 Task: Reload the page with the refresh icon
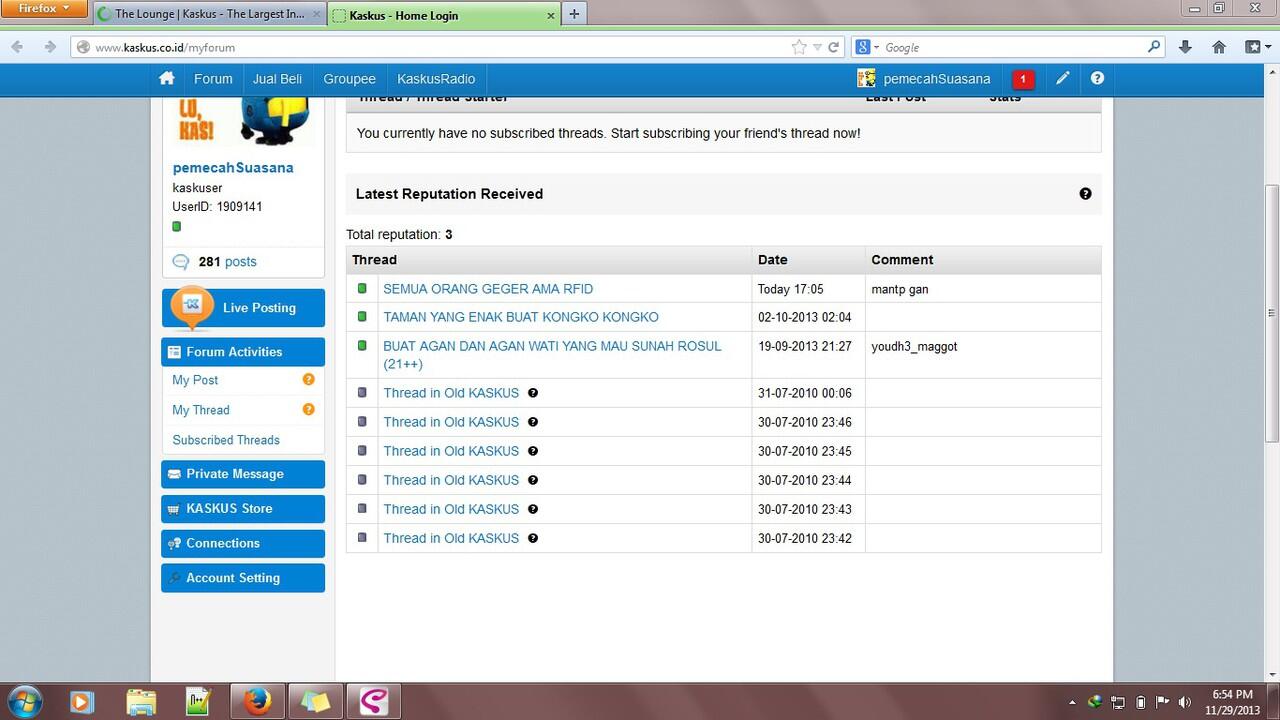coord(833,47)
